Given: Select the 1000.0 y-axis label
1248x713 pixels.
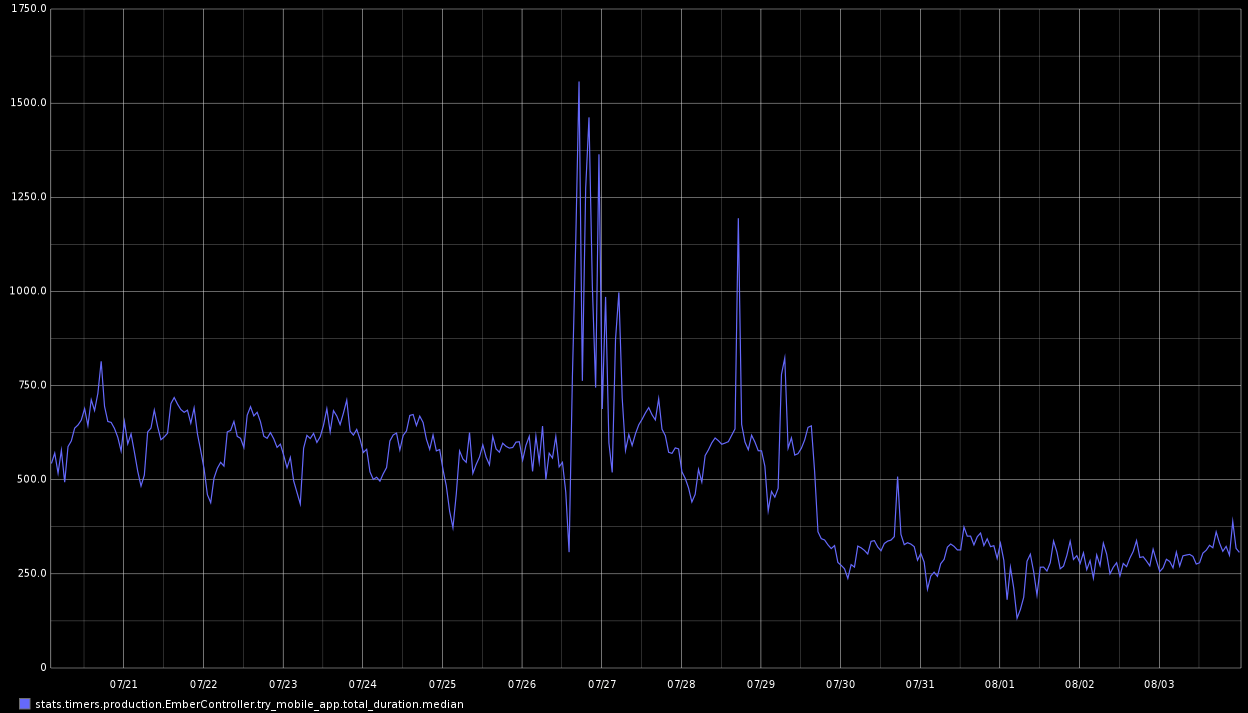Looking at the screenshot, I should [x=23, y=291].
